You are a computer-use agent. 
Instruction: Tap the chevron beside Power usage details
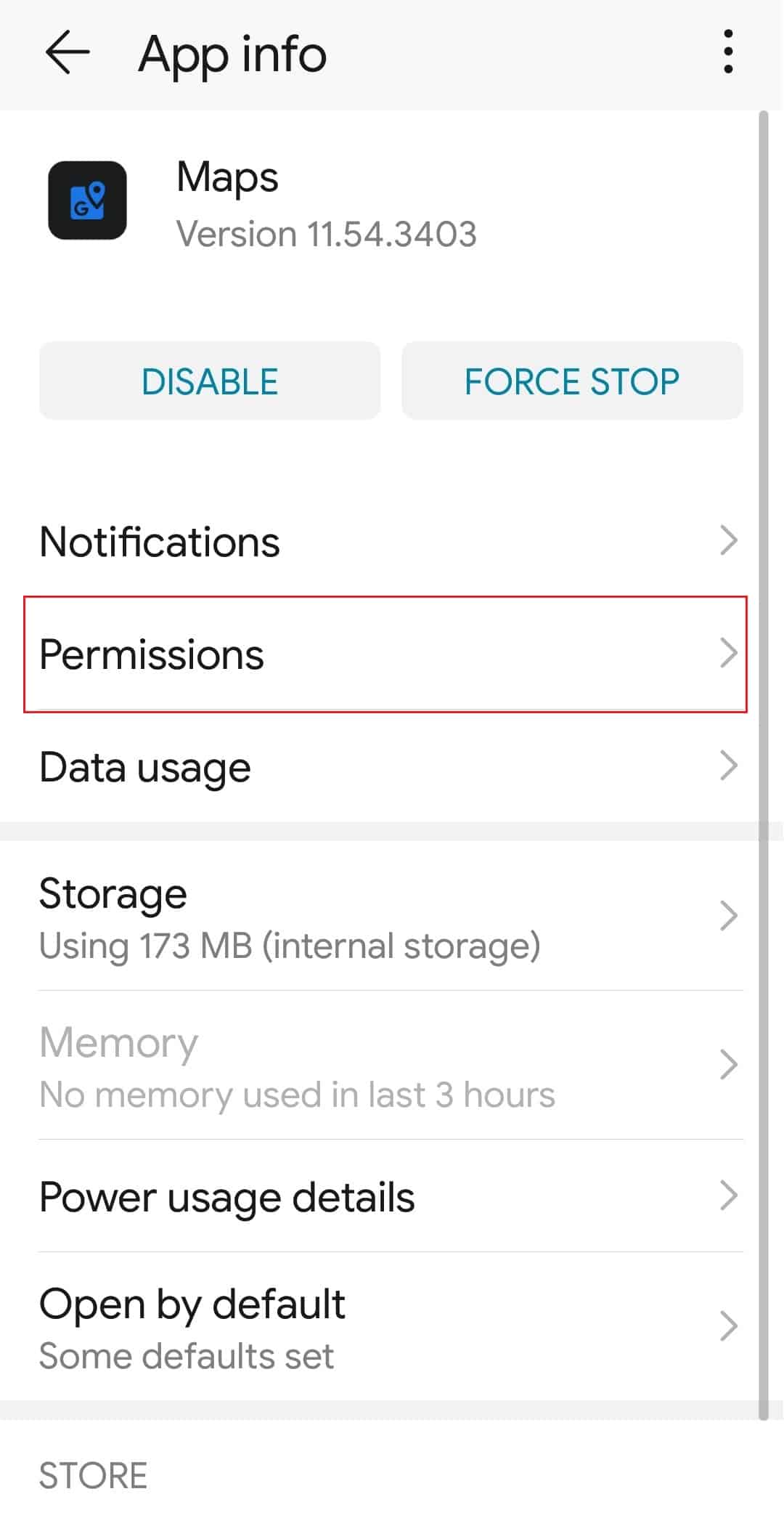[x=729, y=1196]
